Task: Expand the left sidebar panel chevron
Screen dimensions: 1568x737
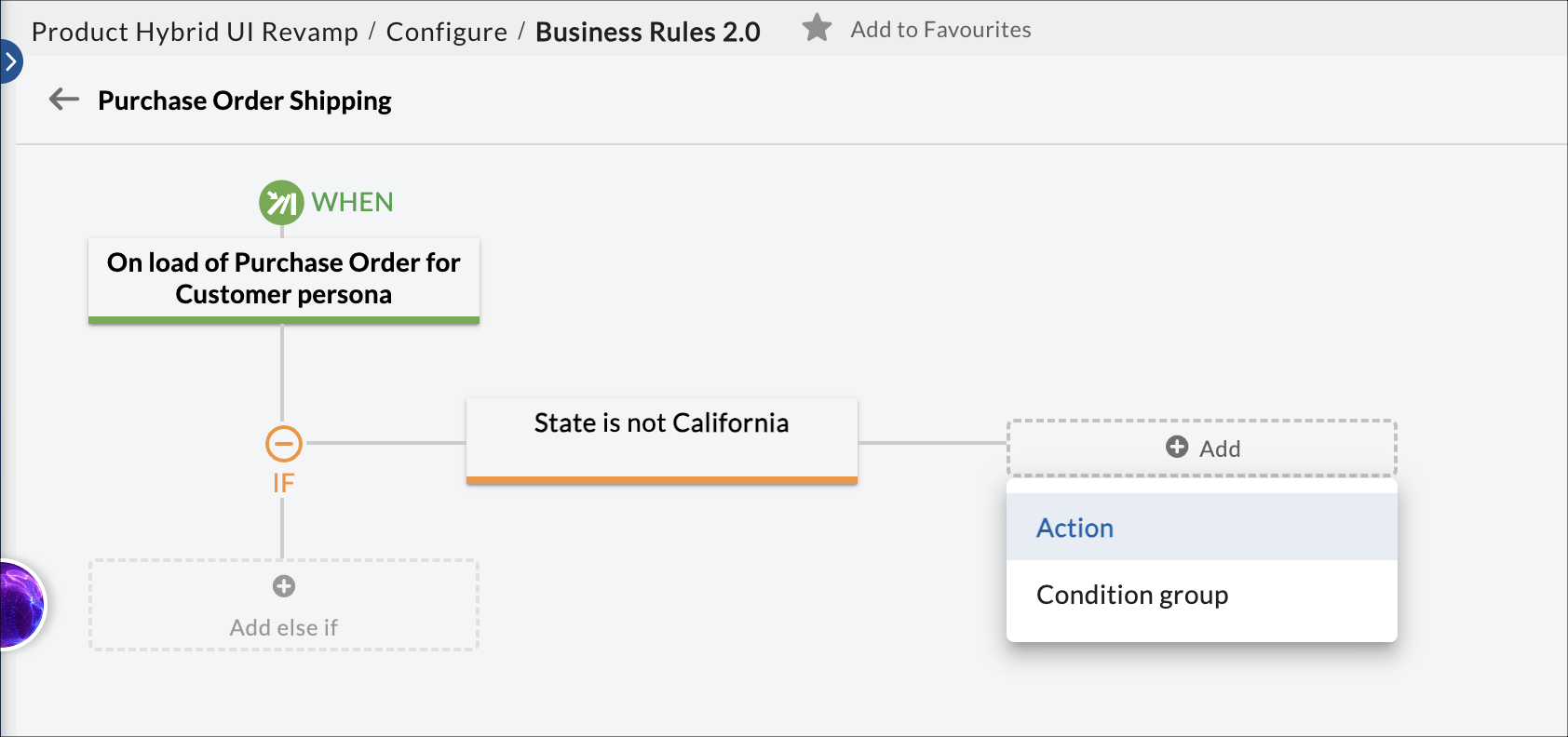Action: [x=10, y=62]
